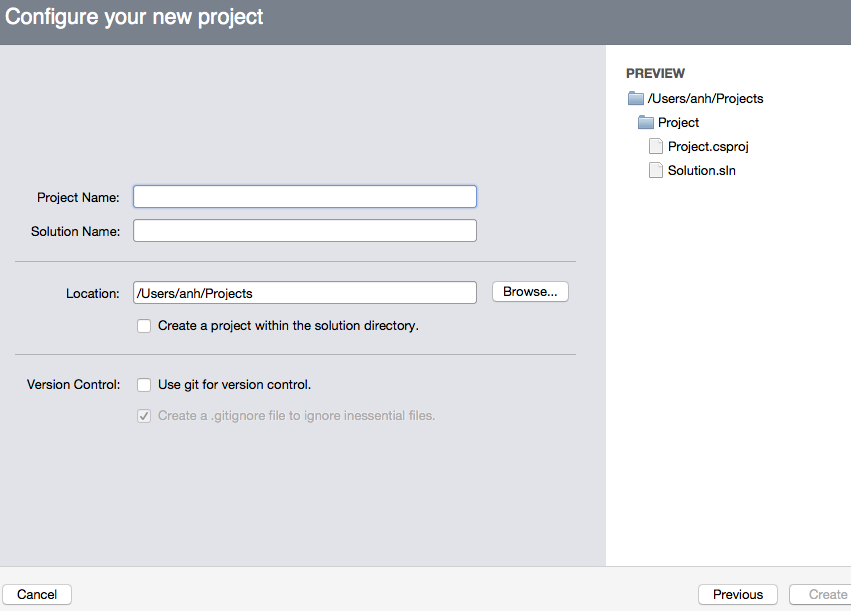Select /Users/anh/Projects in preview tree
Viewport: 851px width, 611px height.
[705, 98]
